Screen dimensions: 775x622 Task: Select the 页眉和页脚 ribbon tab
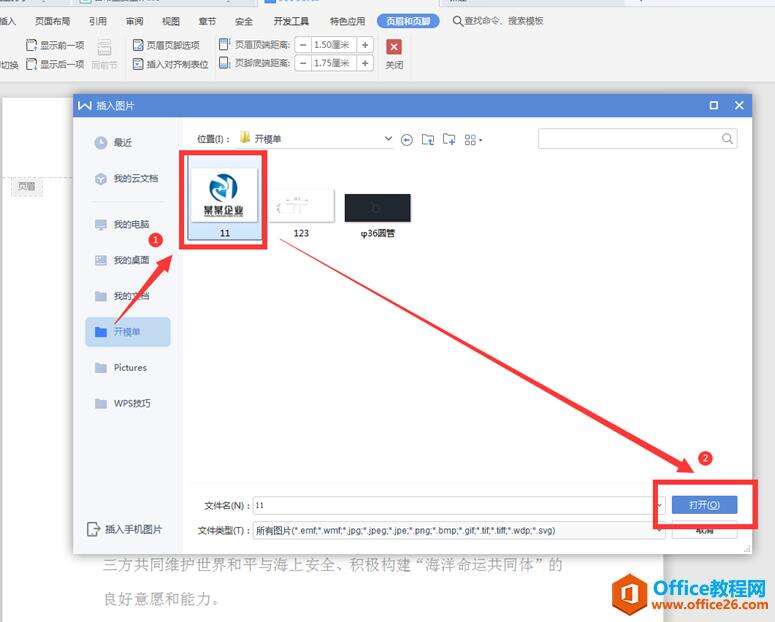click(x=408, y=21)
